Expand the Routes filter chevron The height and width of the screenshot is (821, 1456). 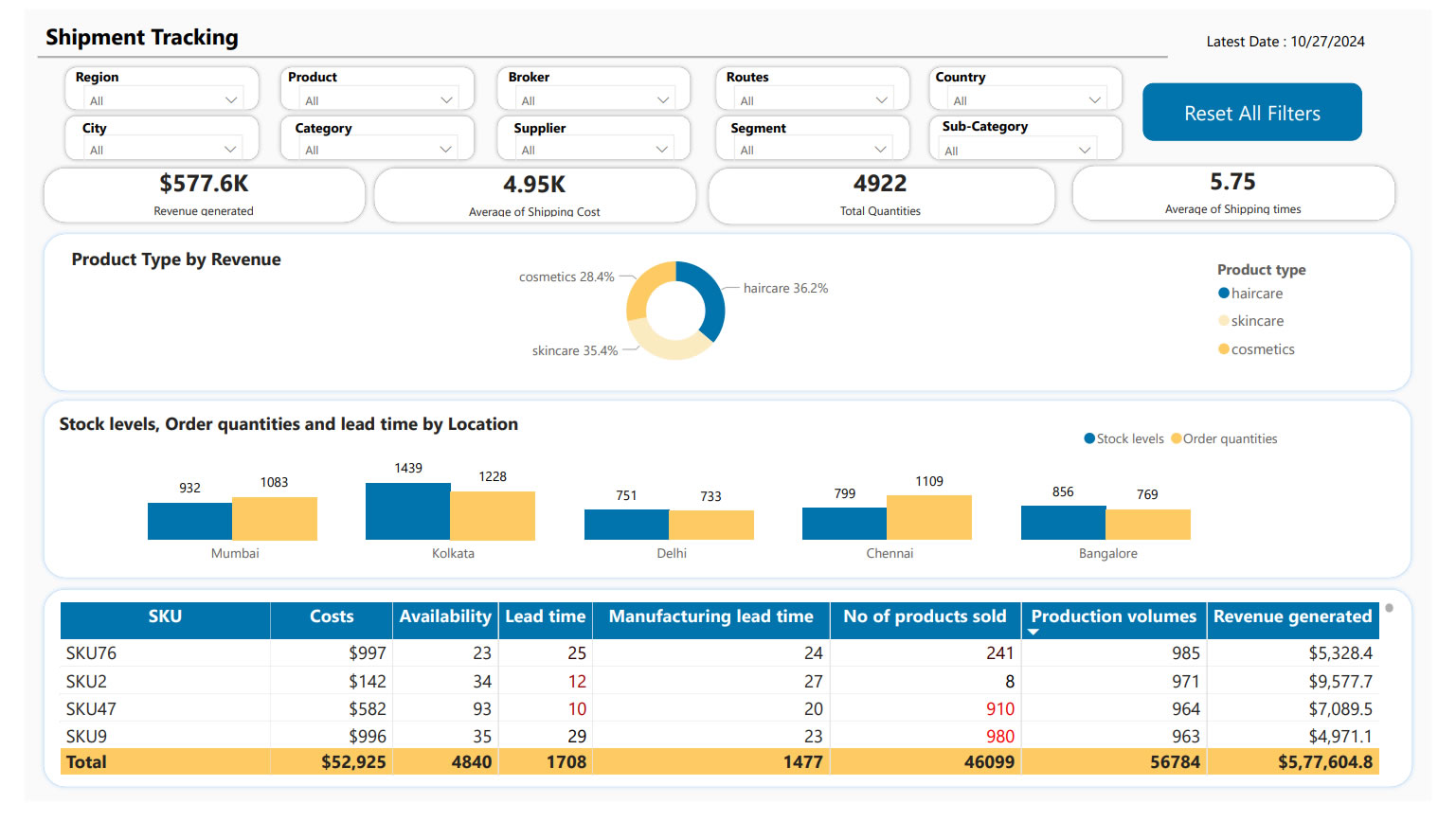click(881, 100)
